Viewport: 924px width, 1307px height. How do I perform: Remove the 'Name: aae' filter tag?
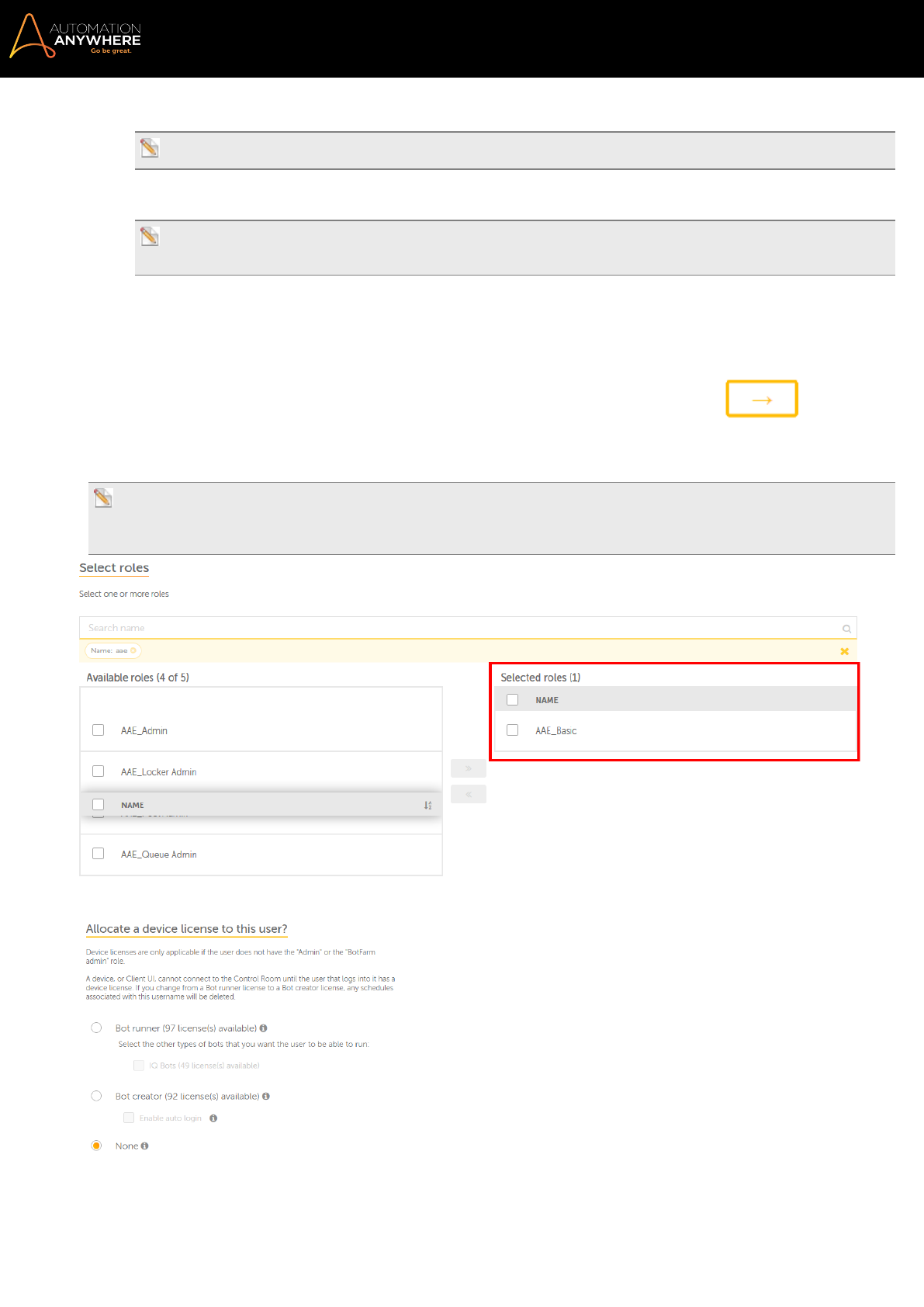133,650
